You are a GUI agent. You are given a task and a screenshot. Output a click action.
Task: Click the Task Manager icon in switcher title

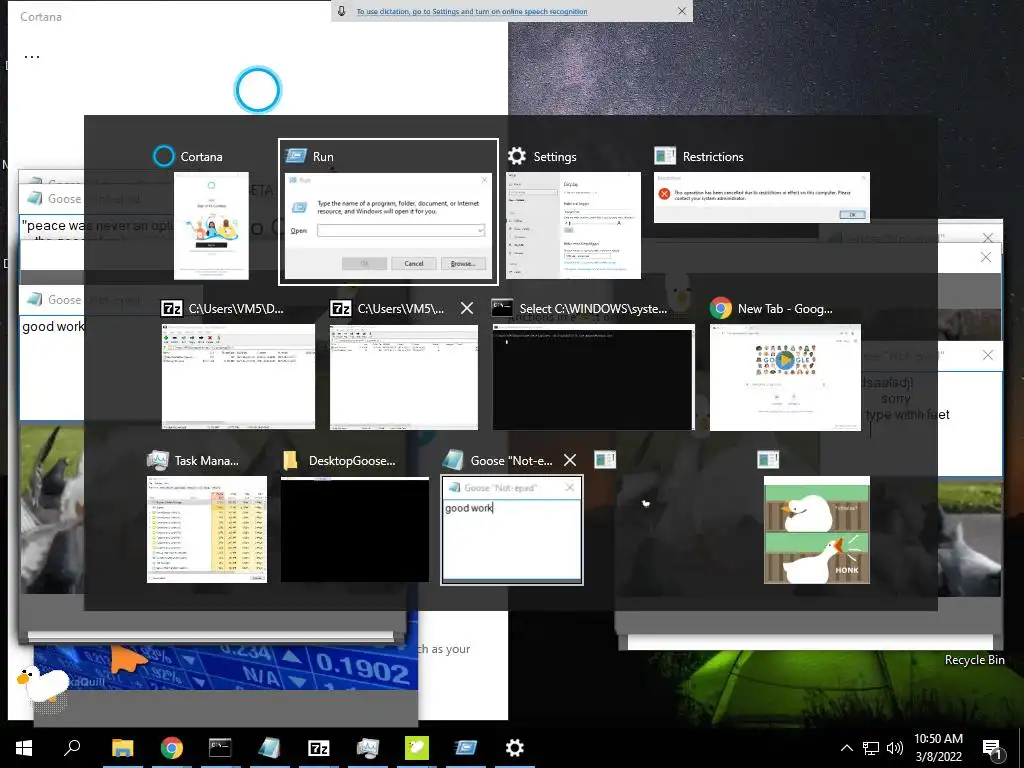tap(158, 460)
